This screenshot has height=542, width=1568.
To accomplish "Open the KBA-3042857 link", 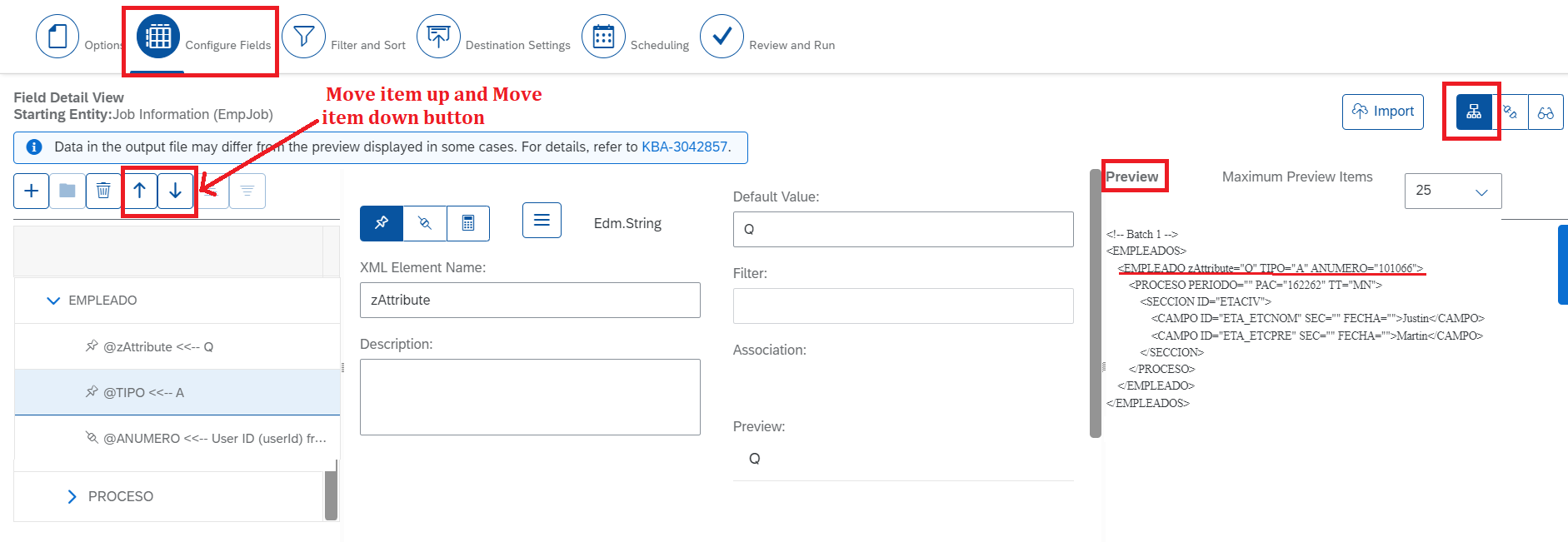I will (684, 147).
